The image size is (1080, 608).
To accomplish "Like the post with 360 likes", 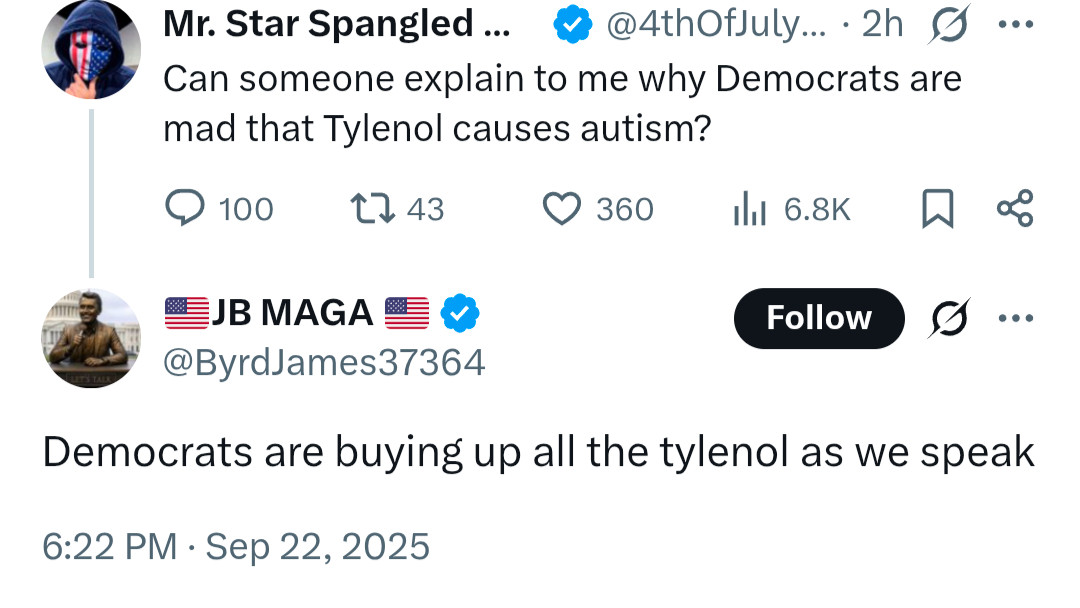I will 562,208.
